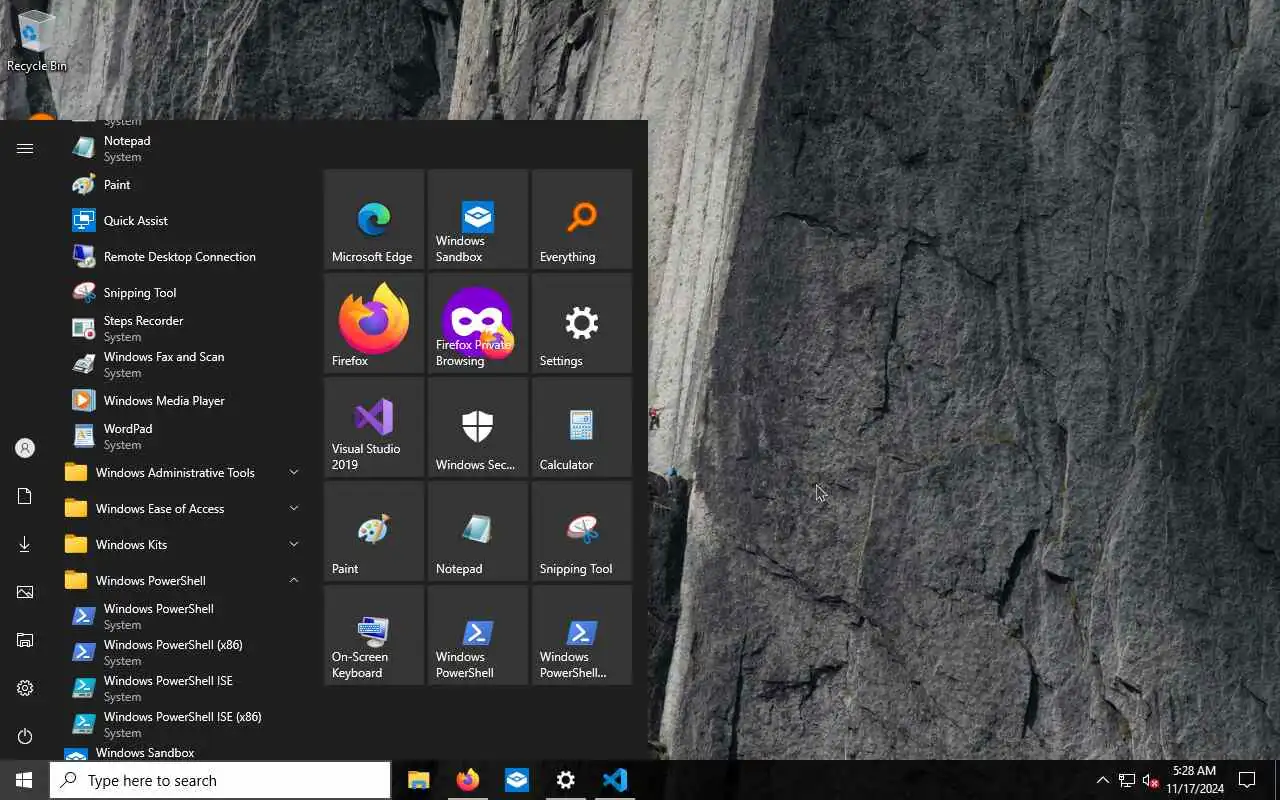The image size is (1280, 800).
Task: Open the Action Center notifications icon
Action: pos(1247,780)
